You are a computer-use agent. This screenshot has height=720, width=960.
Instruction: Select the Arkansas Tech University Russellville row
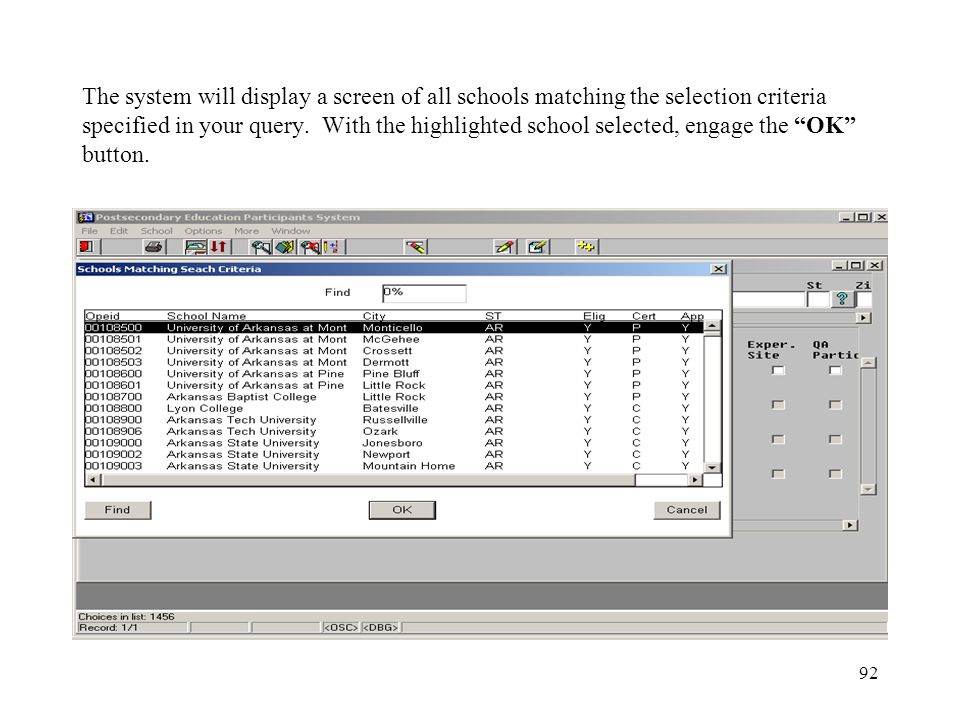[394, 420]
